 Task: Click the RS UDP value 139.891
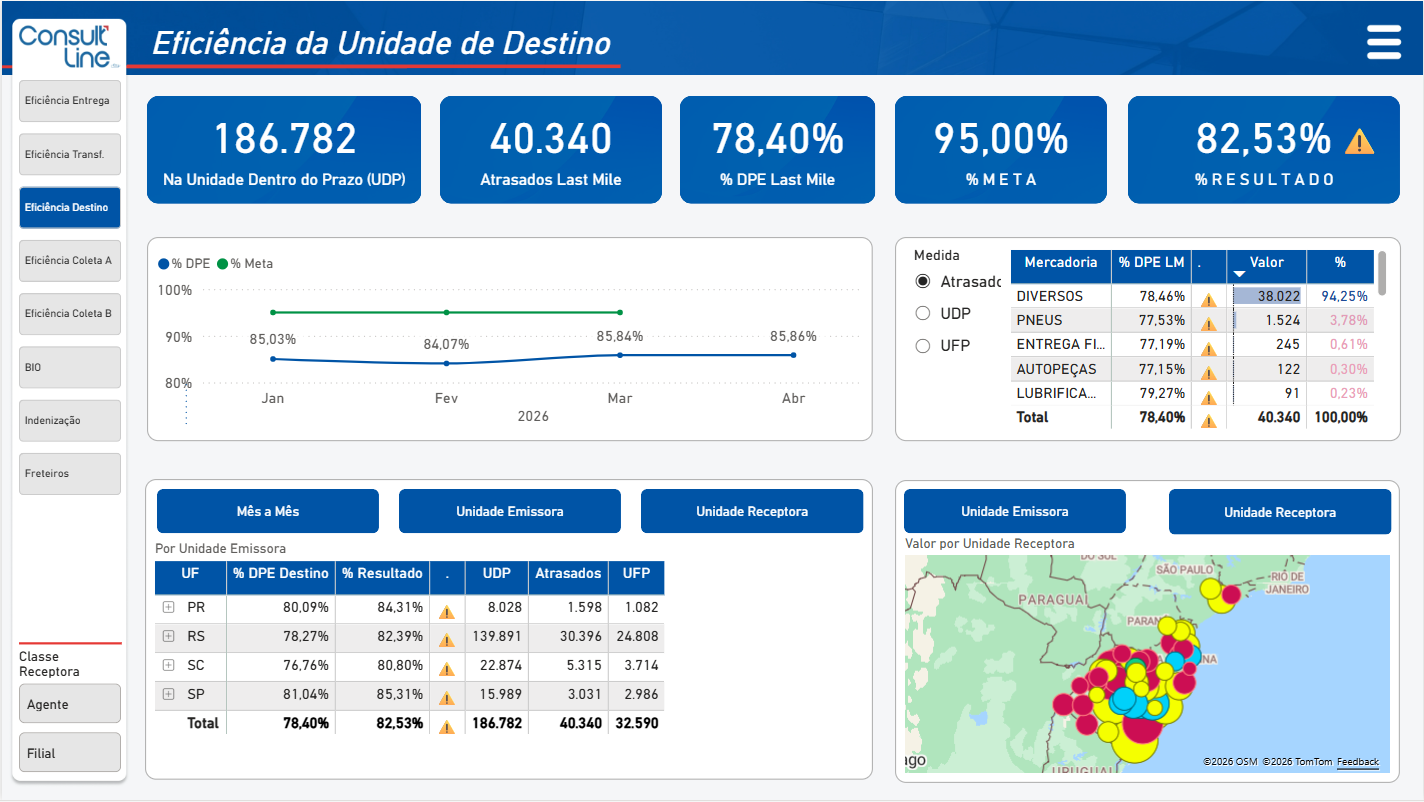pyautogui.click(x=496, y=636)
